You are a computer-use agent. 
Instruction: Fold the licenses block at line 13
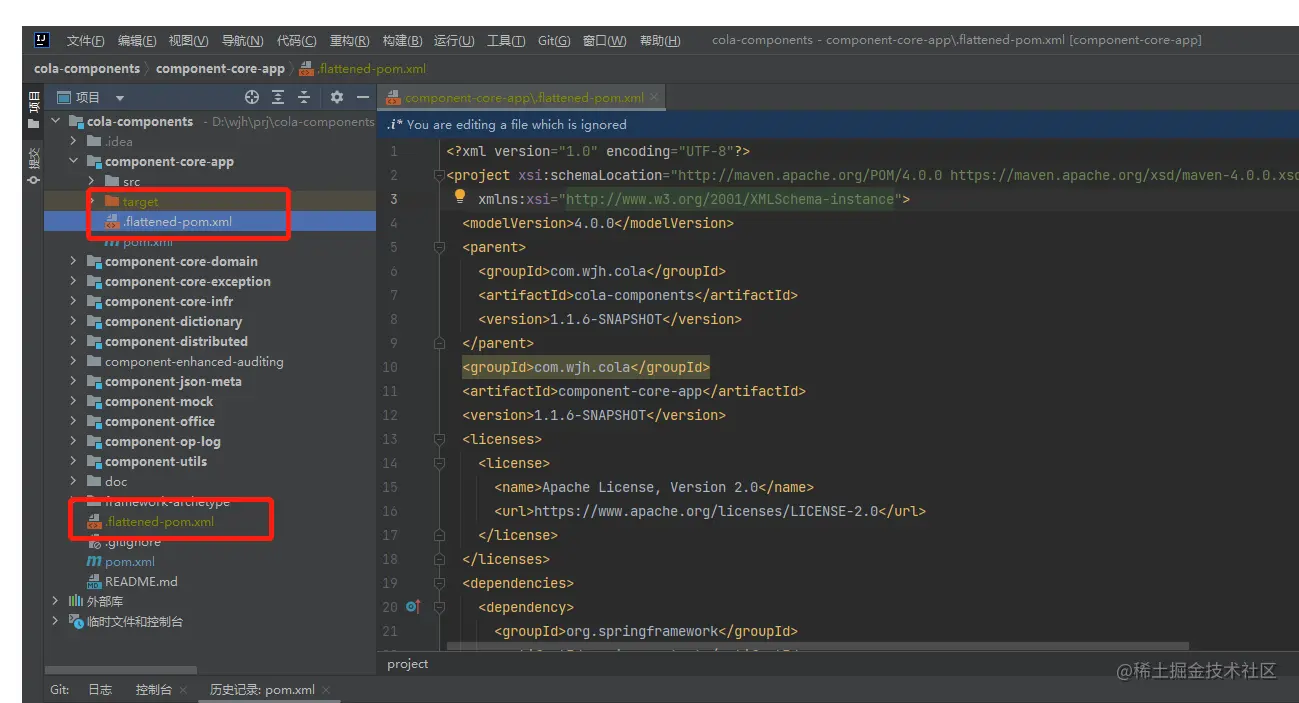tap(439, 439)
